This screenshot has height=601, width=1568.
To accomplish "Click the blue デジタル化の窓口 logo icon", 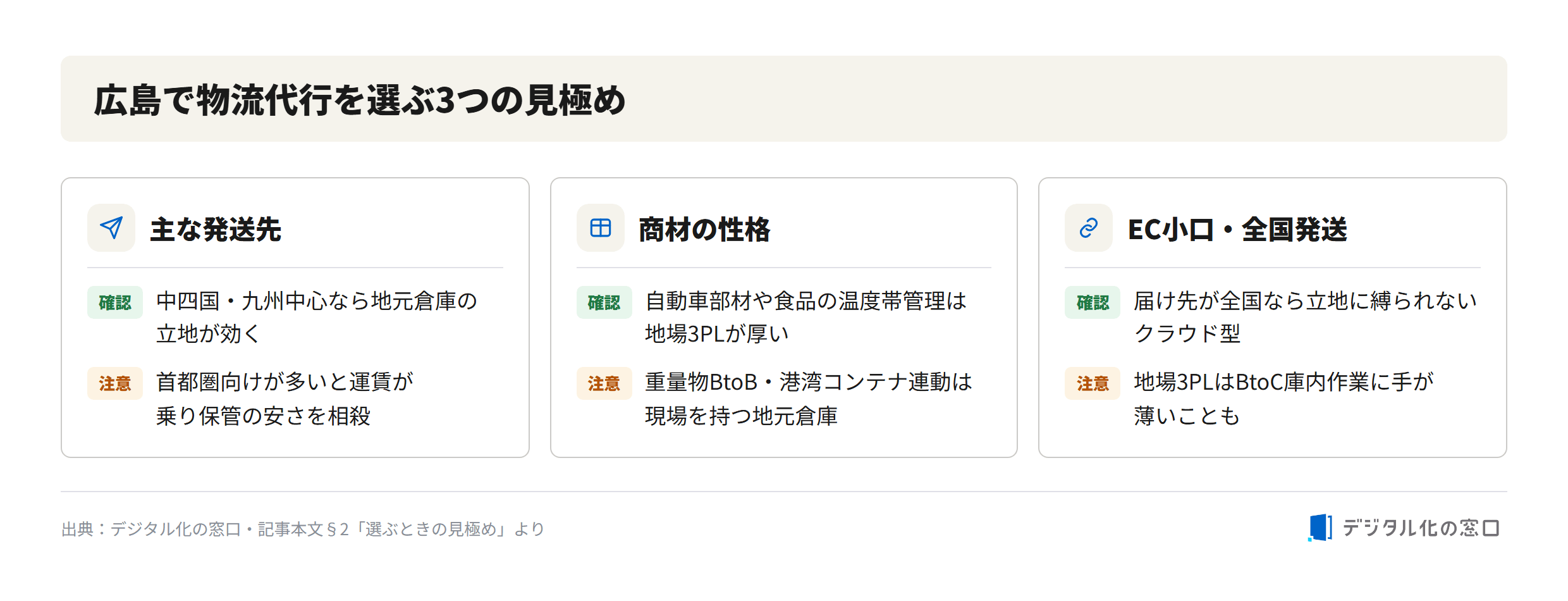I will (1320, 528).
